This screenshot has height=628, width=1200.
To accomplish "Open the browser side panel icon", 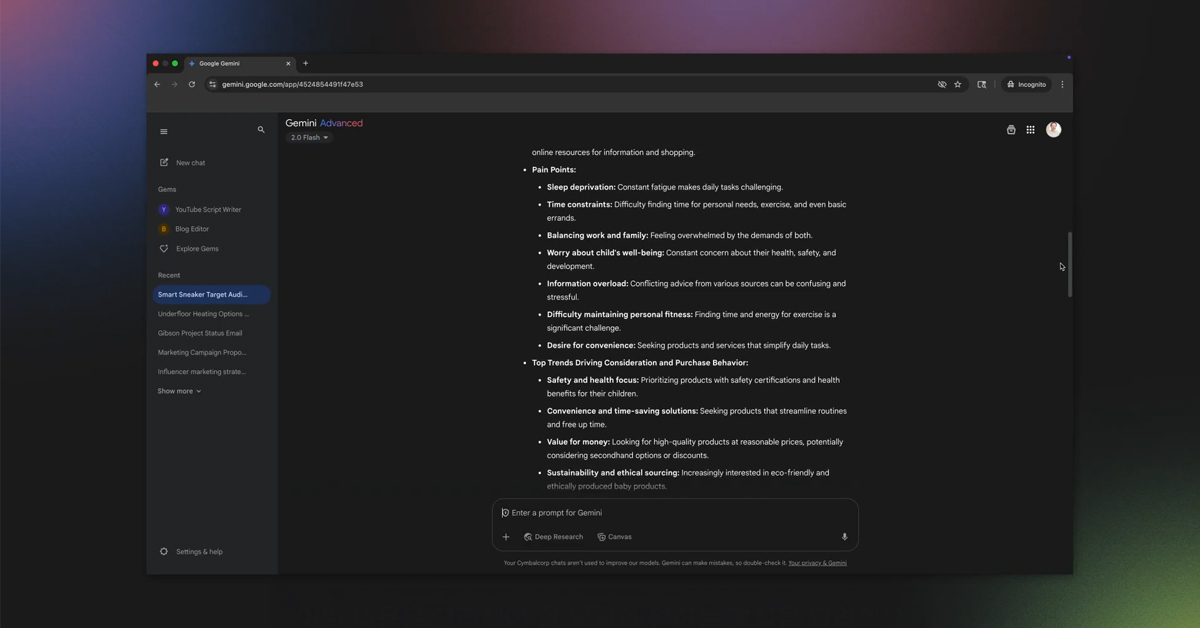I will pyautogui.click(x=982, y=85).
